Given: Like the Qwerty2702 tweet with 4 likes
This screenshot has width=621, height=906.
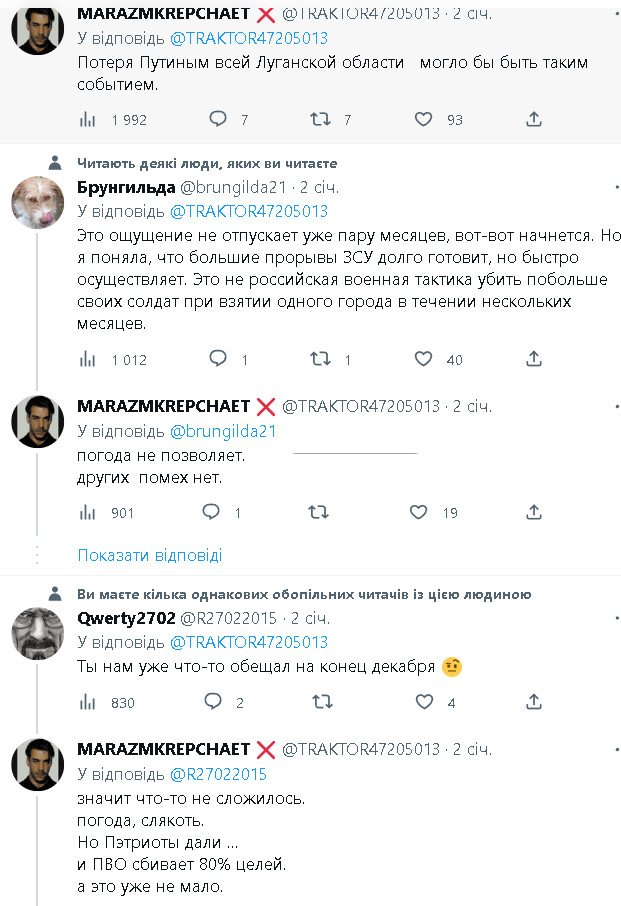Looking at the screenshot, I should pyautogui.click(x=423, y=702).
